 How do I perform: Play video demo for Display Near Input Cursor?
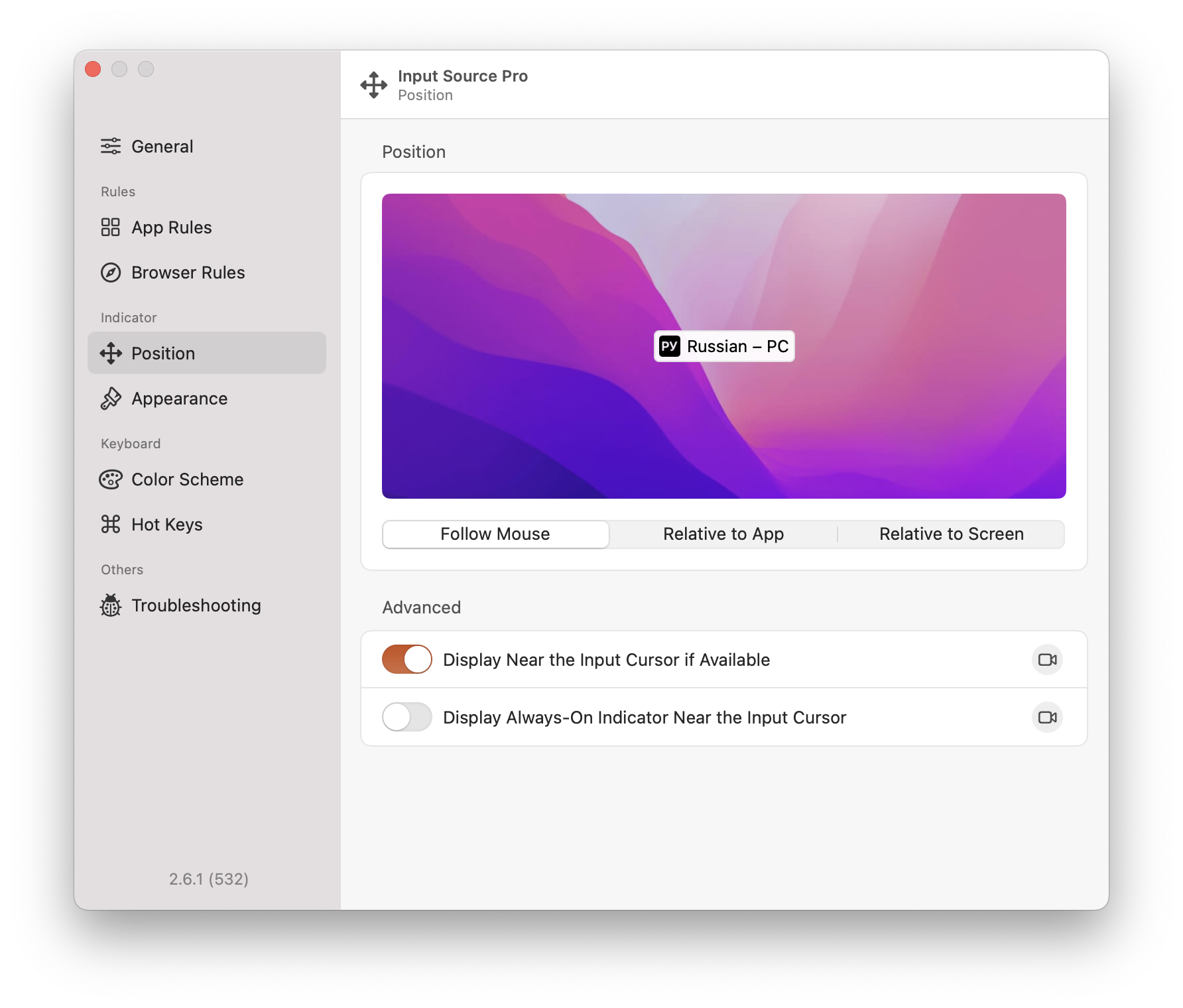click(1048, 660)
